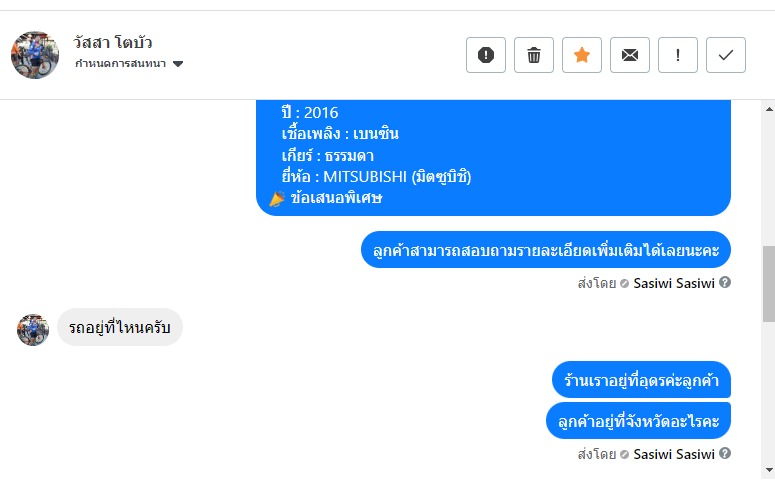Click the scrollbar down arrow

click(x=768, y=469)
